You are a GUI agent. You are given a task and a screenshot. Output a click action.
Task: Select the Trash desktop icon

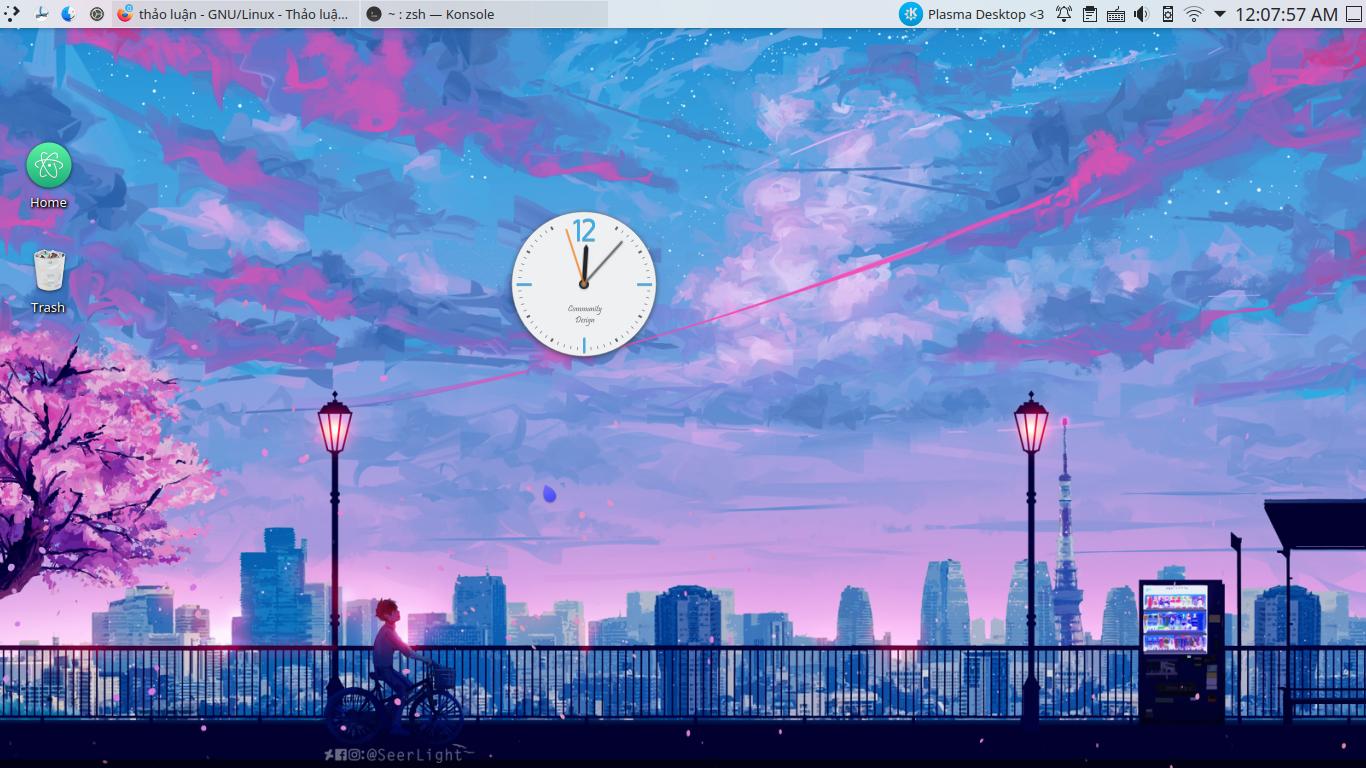48,281
